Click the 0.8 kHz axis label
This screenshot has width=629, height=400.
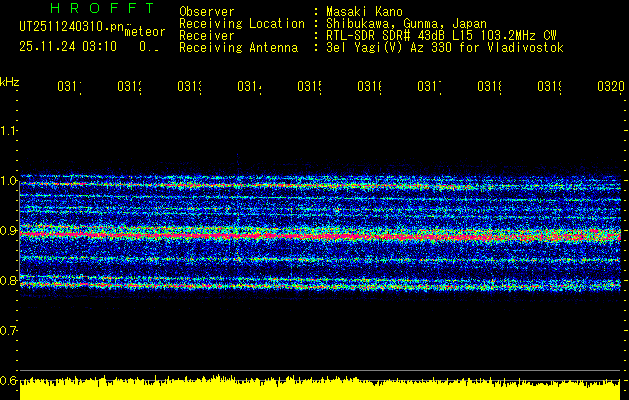[8, 280]
